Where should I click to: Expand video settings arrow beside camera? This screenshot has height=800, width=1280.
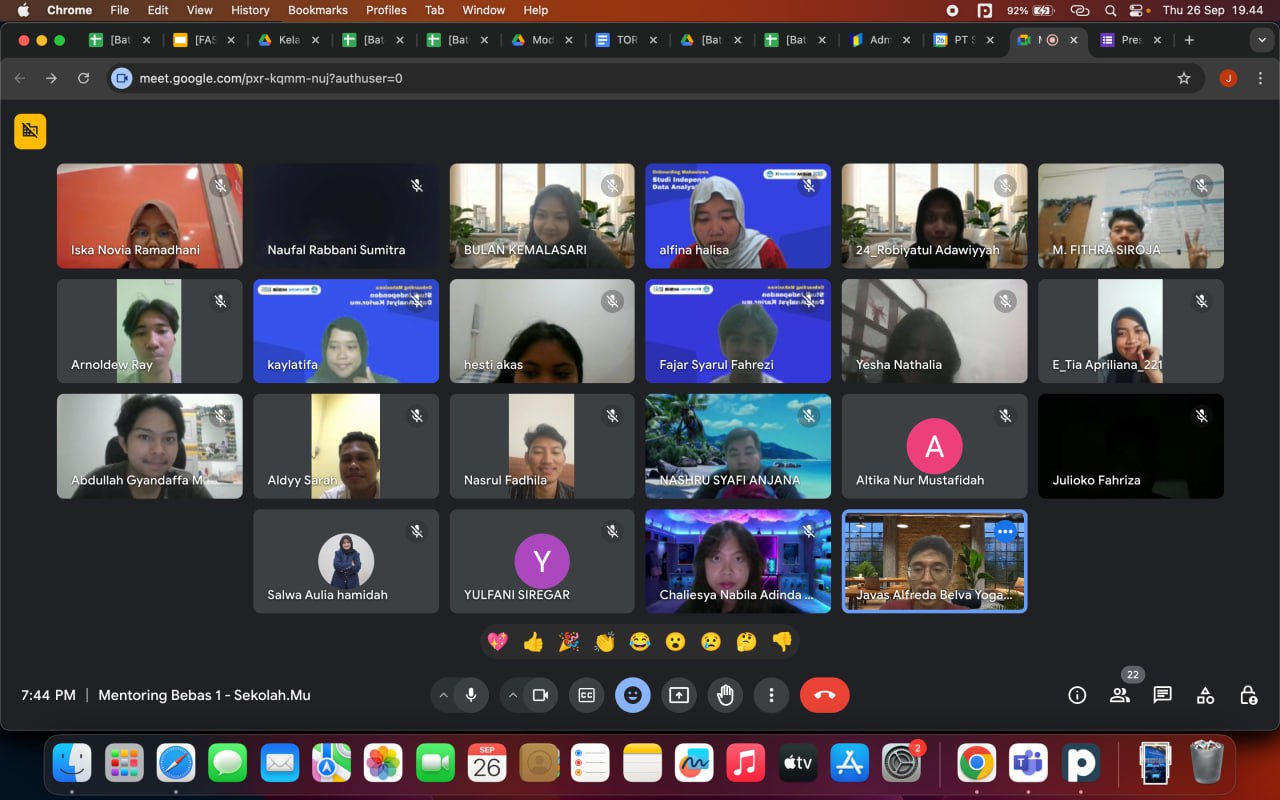pyautogui.click(x=513, y=695)
